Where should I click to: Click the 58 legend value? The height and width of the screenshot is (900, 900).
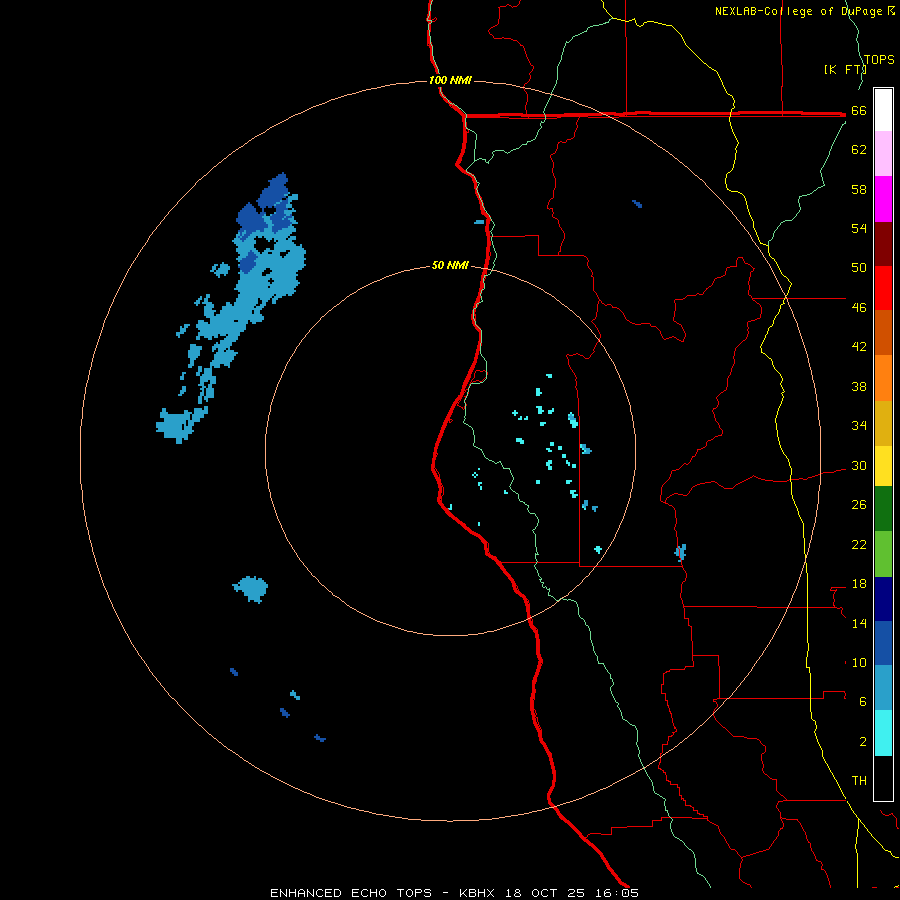859,189
